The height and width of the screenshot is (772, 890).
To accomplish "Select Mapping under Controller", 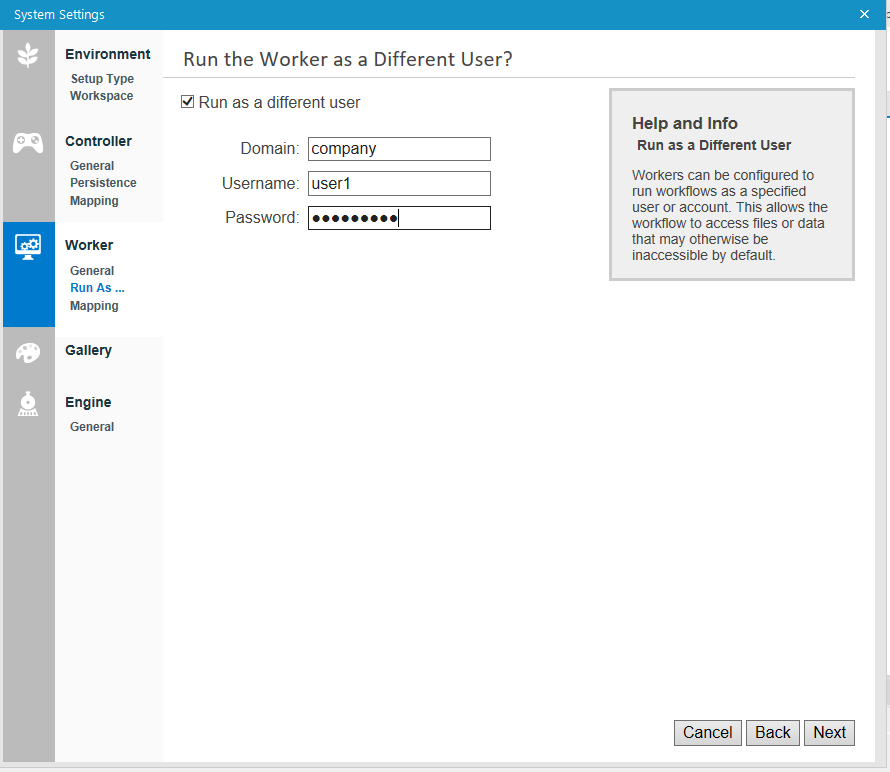I will 94,200.
